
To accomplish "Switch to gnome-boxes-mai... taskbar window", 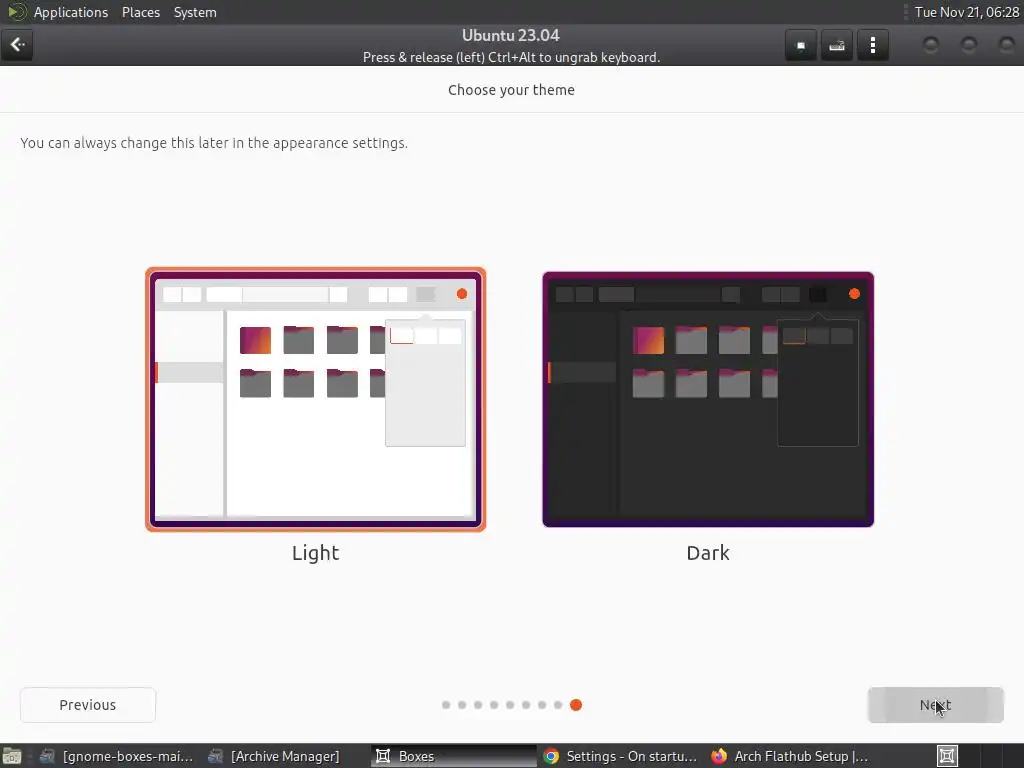I will 116,756.
